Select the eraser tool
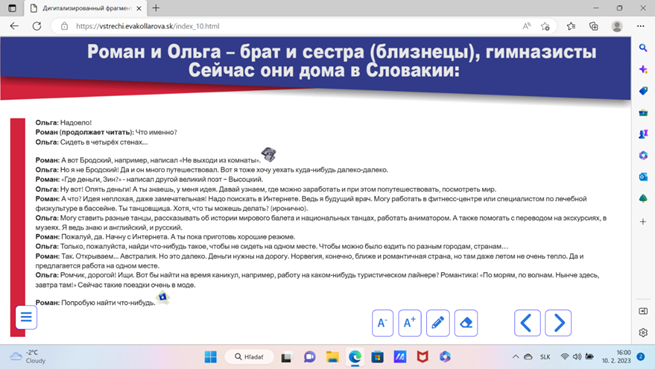The height and width of the screenshot is (369, 655). point(466,323)
